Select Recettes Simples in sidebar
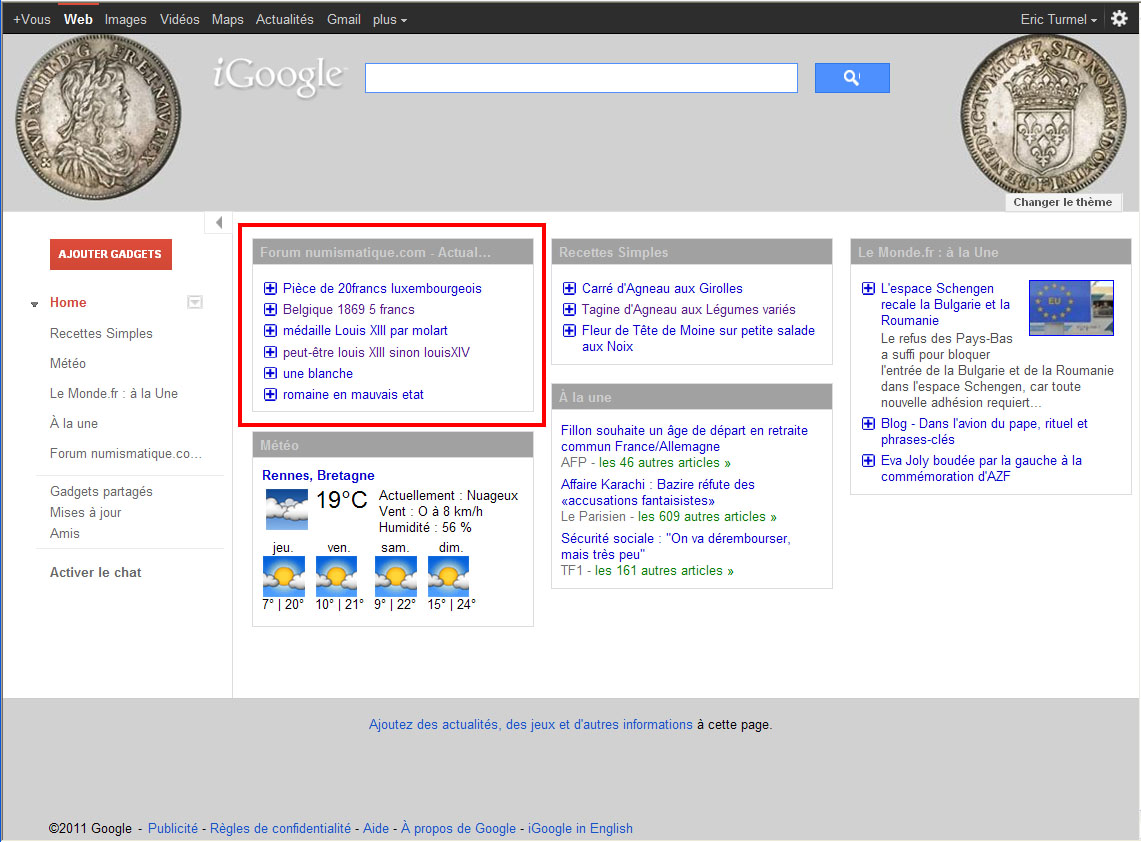 click(x=101, y=333)
